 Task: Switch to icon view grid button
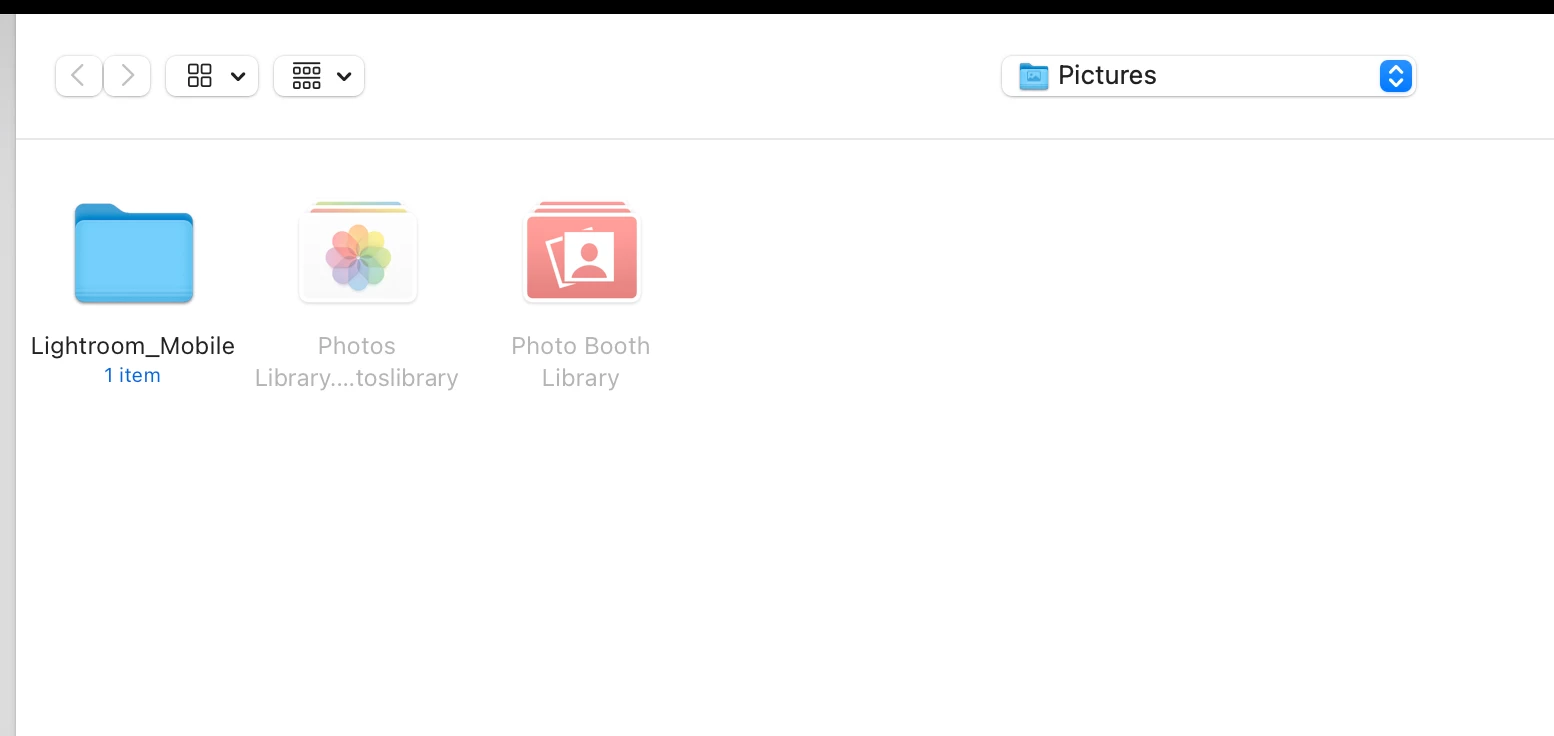pyautogui.click(x=200, y=76)
